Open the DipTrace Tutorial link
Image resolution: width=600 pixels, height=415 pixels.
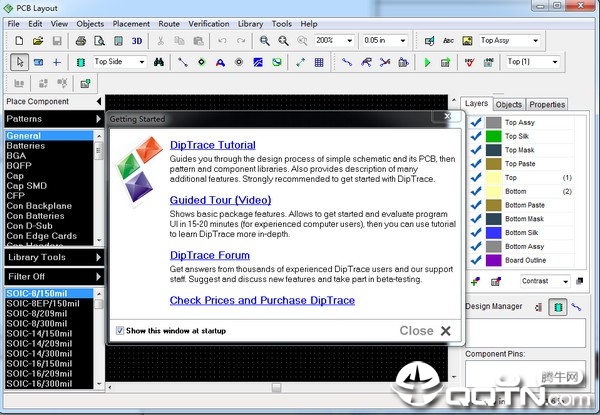click(213, 145)
